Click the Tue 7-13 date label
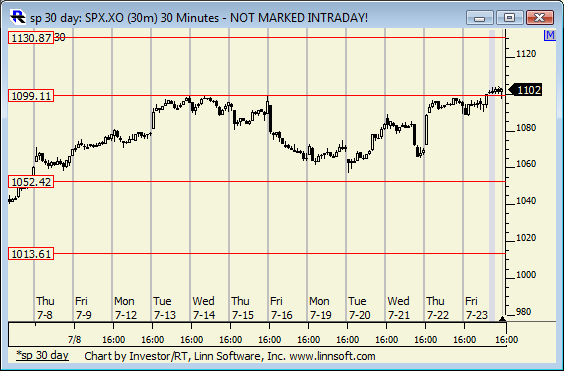The height and width of the screenshot is (371, 564). pos(164,308)
